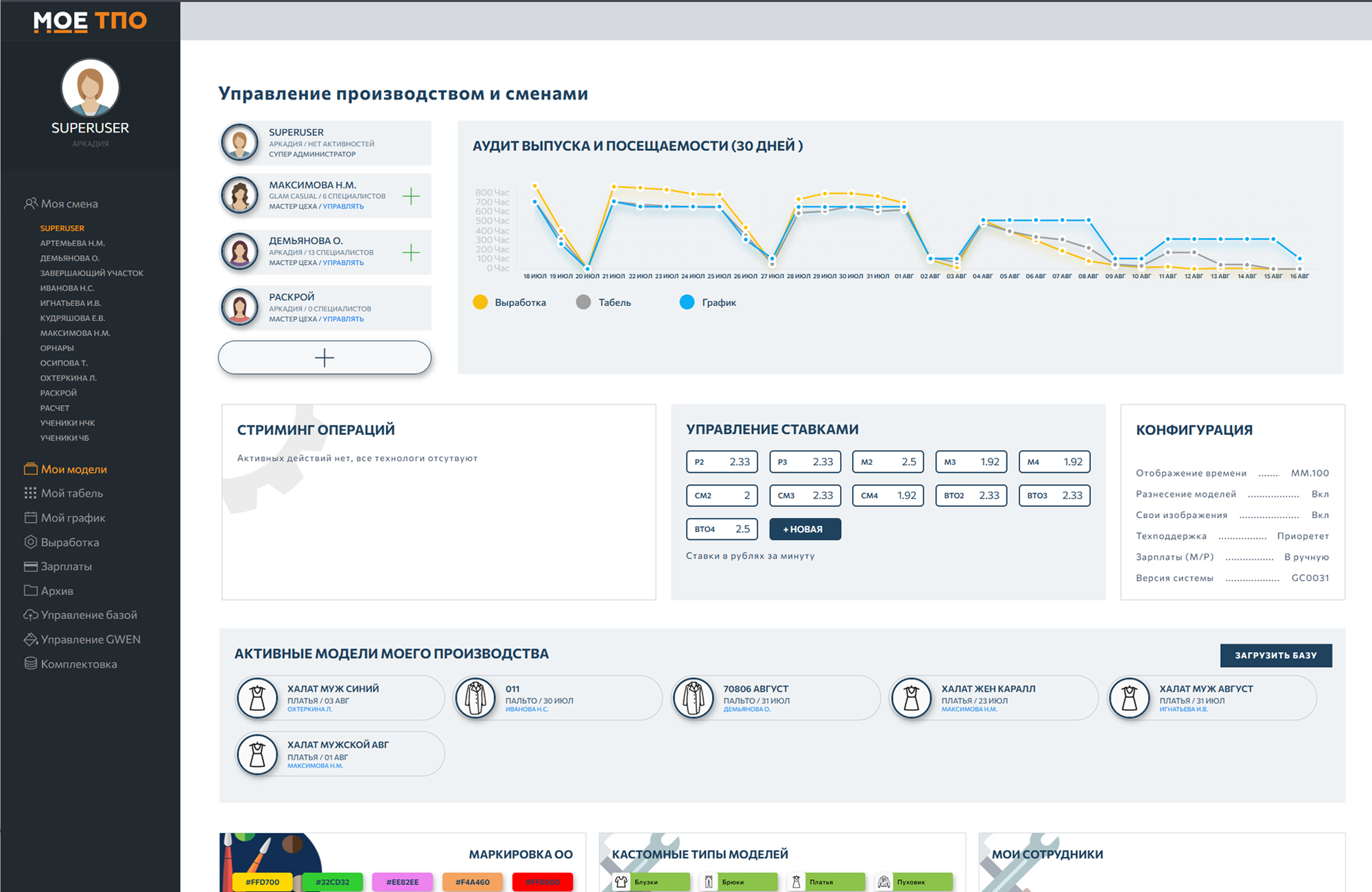1372x892 pixels.
Task: Click the 70806 АВГУСТ model icon
Action: [694, 698]
